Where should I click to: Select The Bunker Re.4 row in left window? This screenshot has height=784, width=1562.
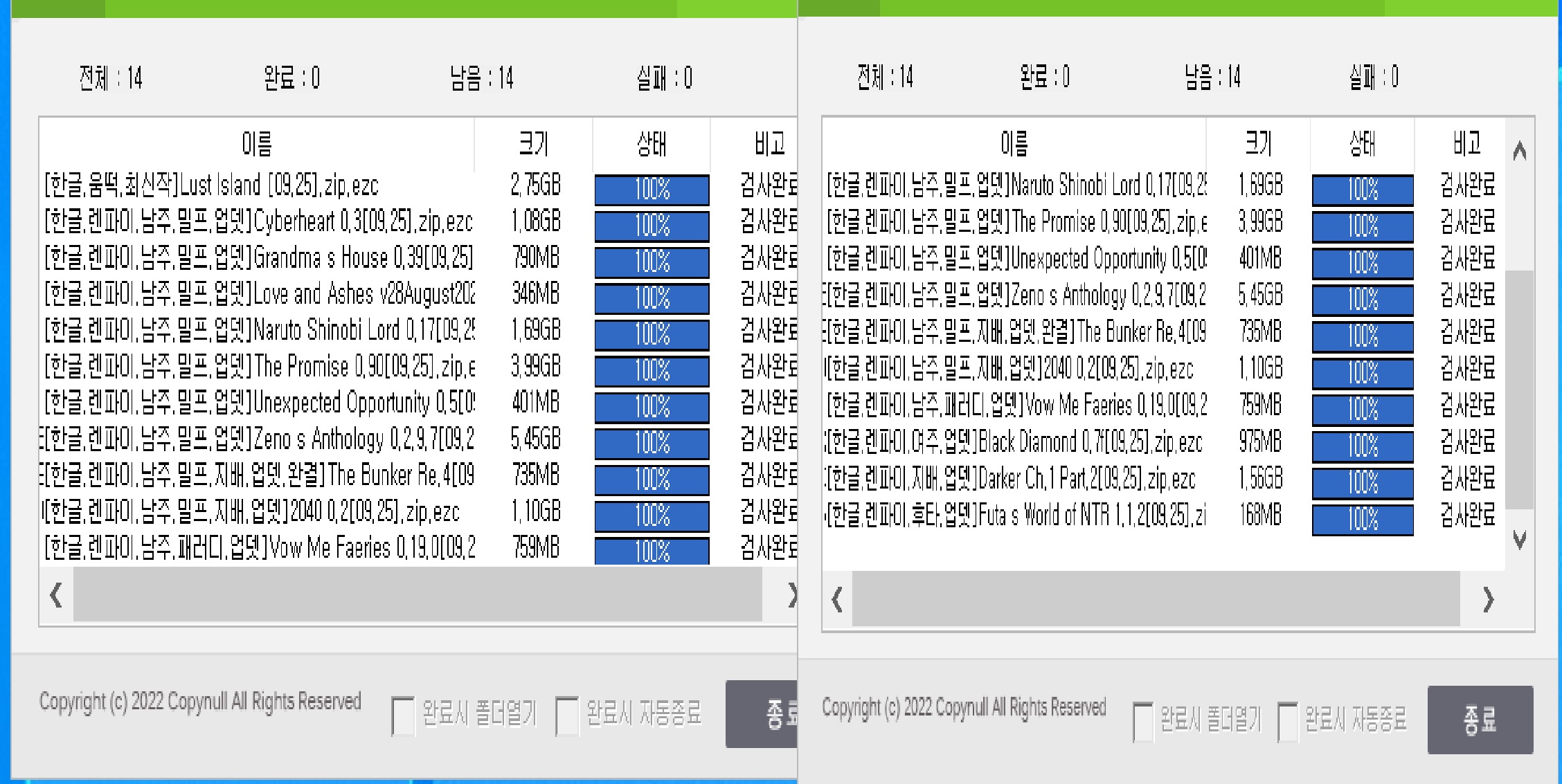pos(418,475)
